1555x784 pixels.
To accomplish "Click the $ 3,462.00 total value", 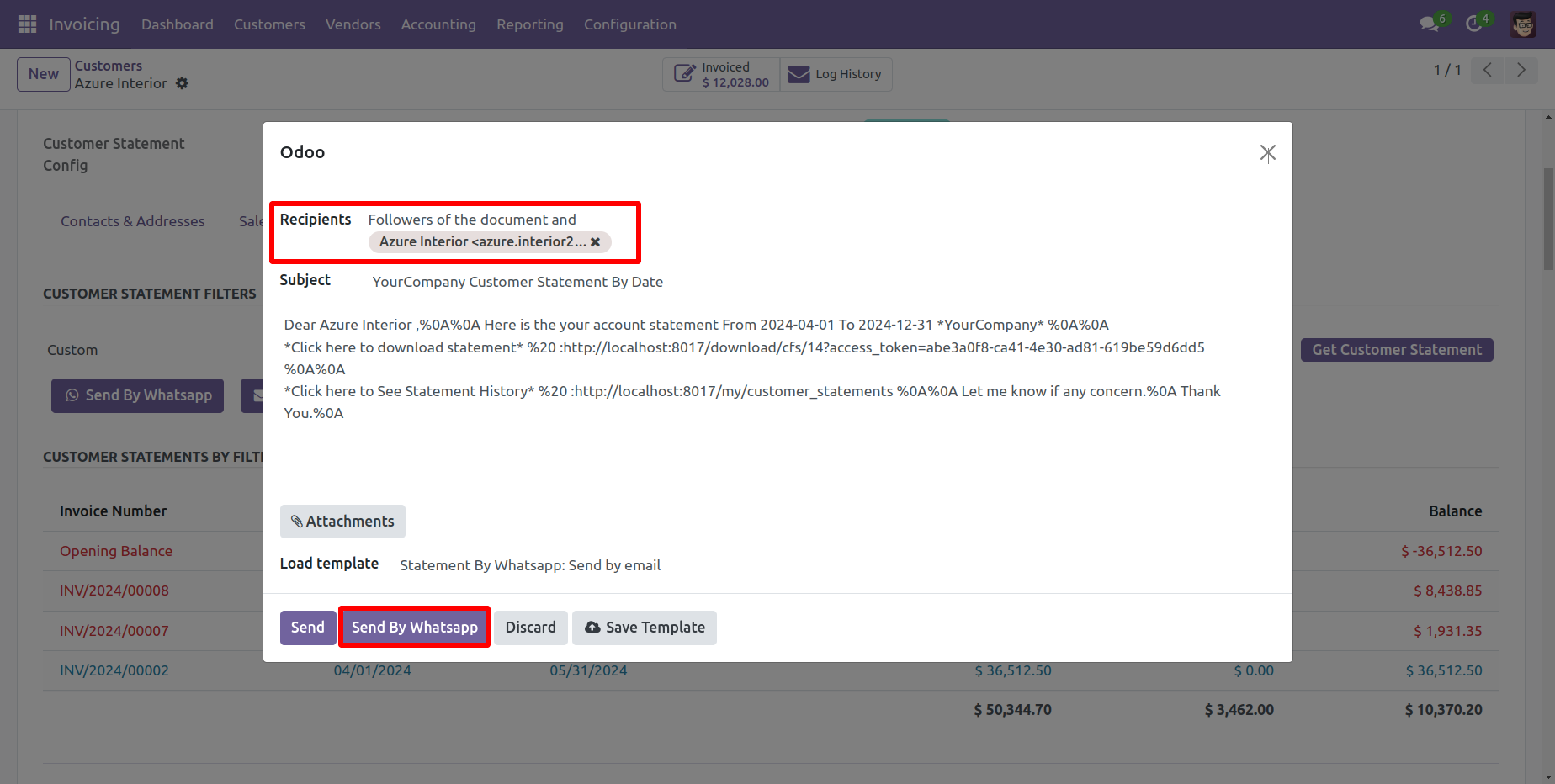I will 1239,710.
